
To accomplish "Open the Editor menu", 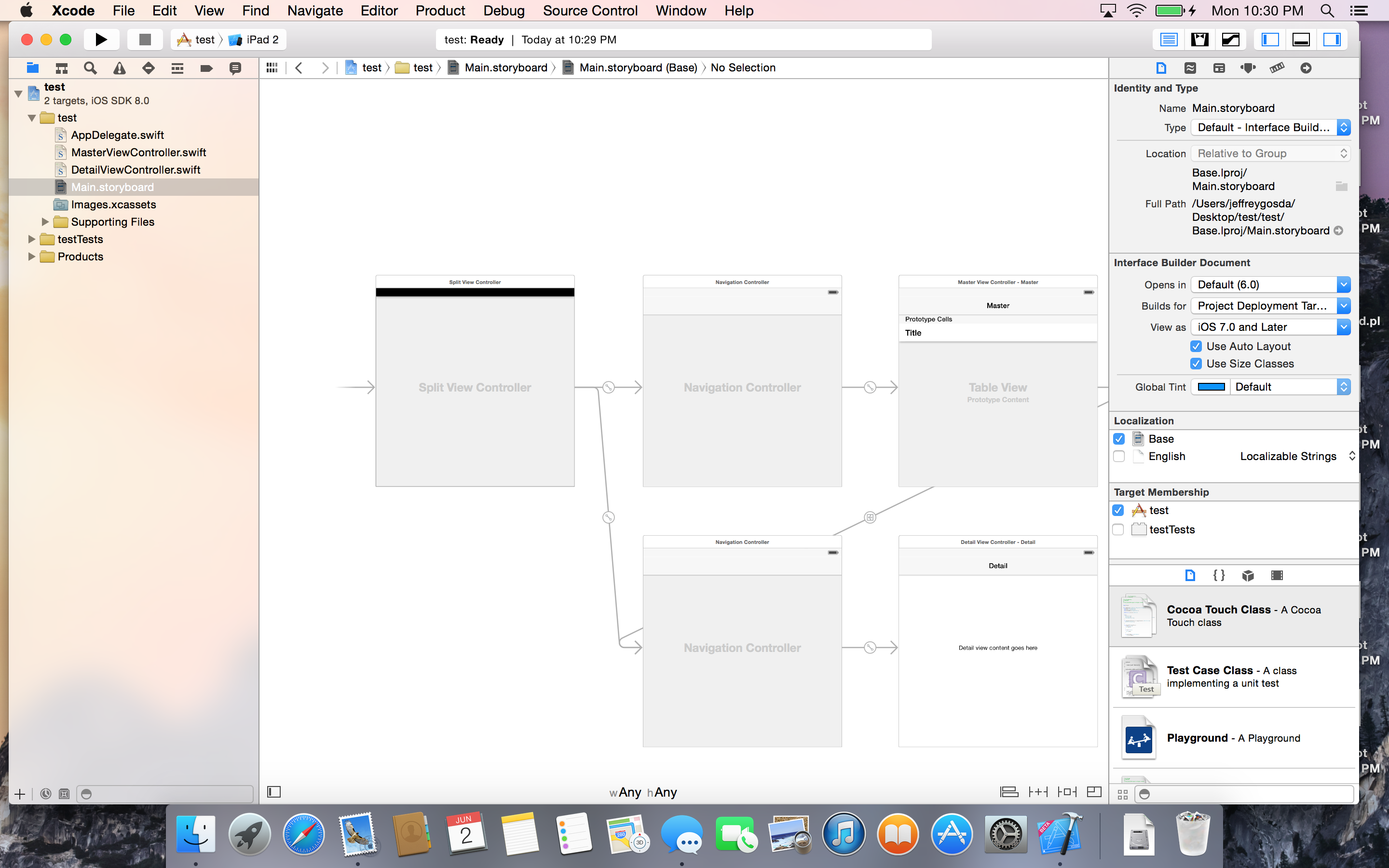I will (x=379, y=10).
